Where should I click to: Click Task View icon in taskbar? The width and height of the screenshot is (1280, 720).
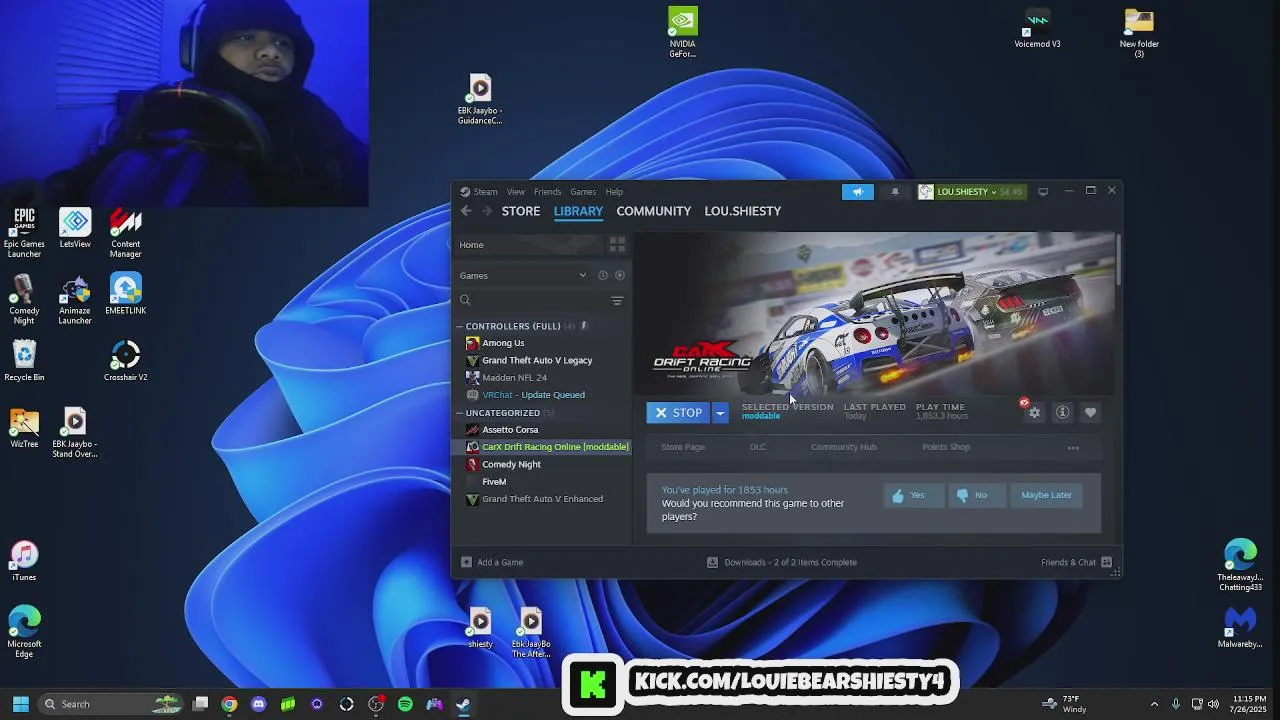click(x=200, y=704)
